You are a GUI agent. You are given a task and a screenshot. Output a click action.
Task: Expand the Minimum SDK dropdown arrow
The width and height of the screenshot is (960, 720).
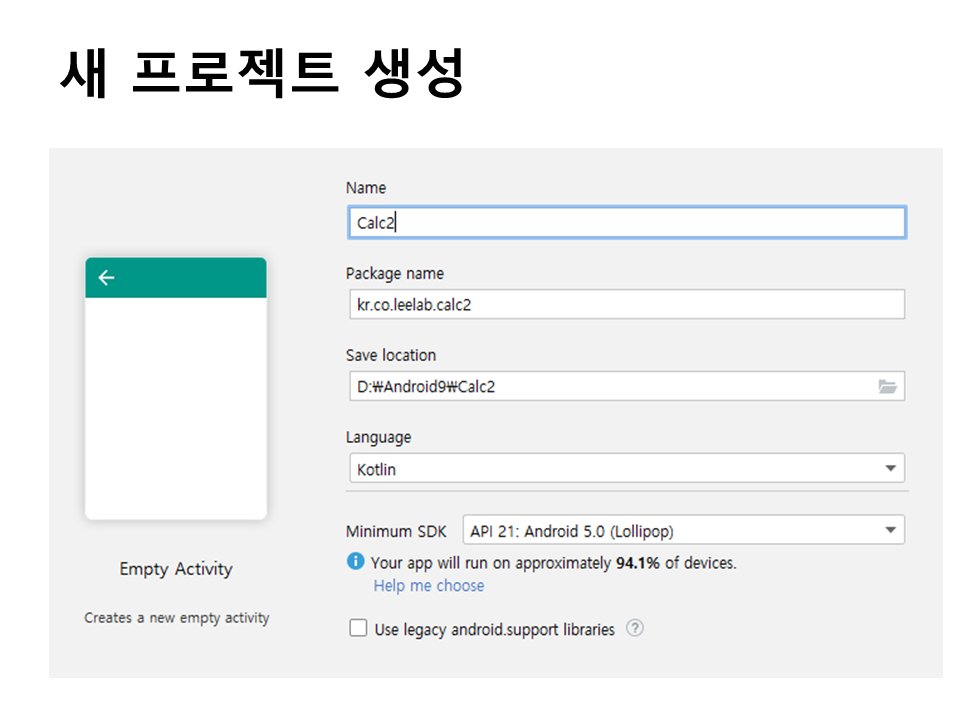[x=889, y=531]
